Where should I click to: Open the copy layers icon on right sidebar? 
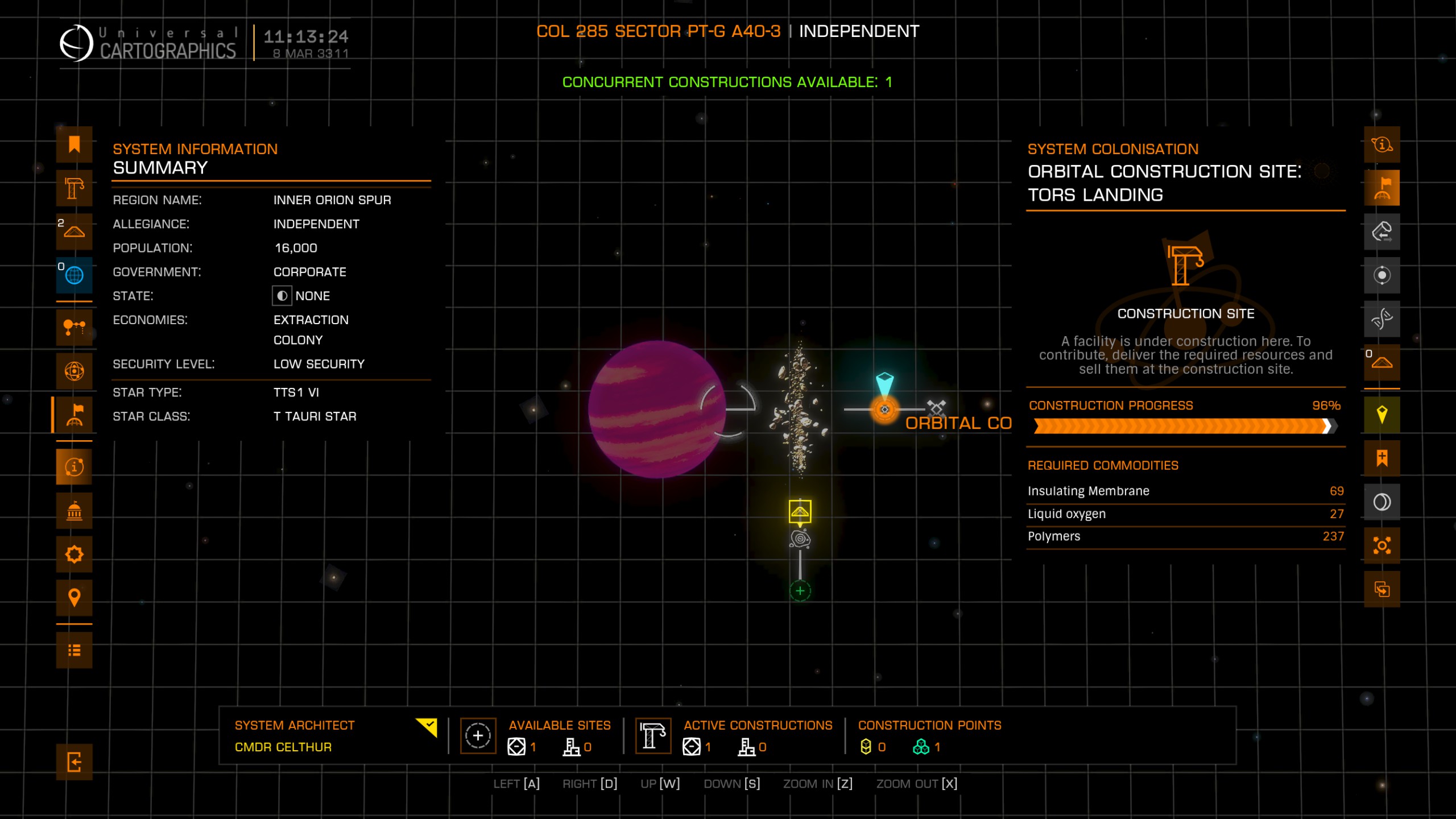click(x=1382, y=589)
